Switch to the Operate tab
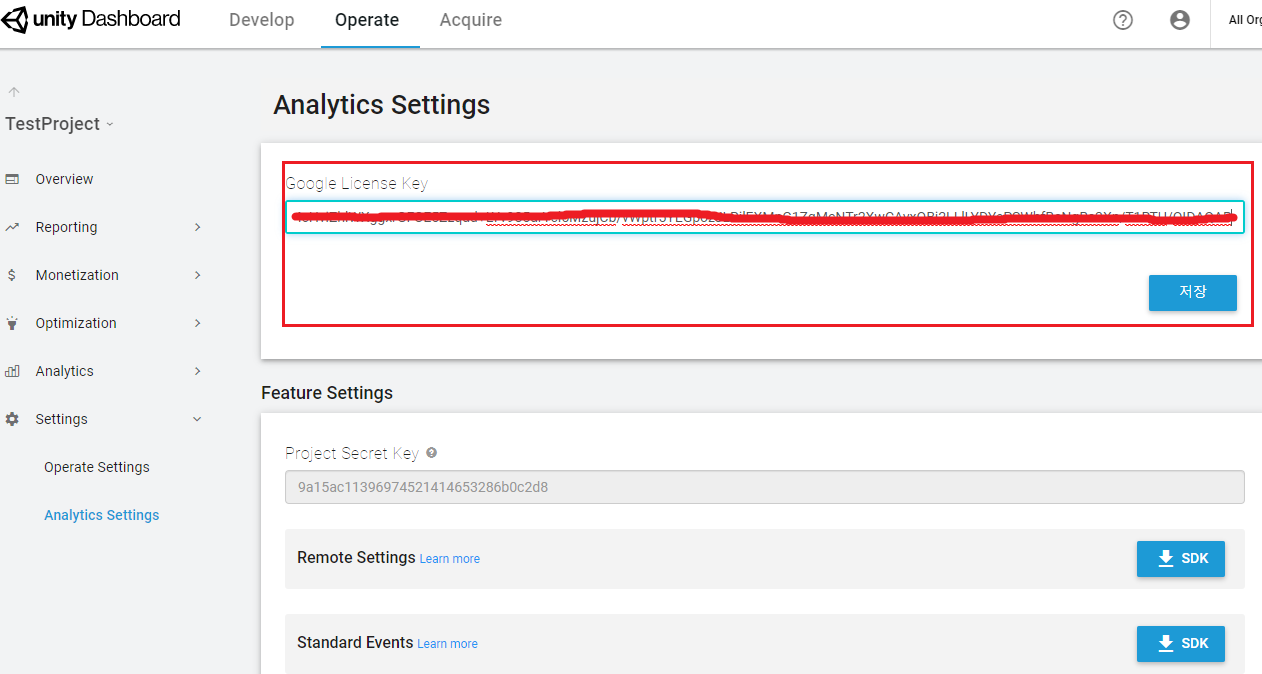The height and width of the screenshot is (674, 1262). pos(367,20)
